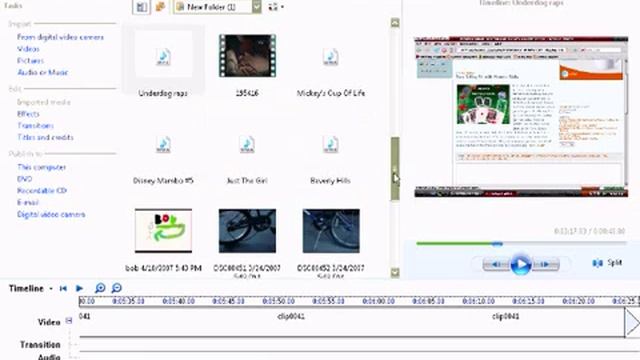The height and width of the screenshot is (360, 640).
Task: Import Videos link in Tasks pane
Action: pos(28,49)
